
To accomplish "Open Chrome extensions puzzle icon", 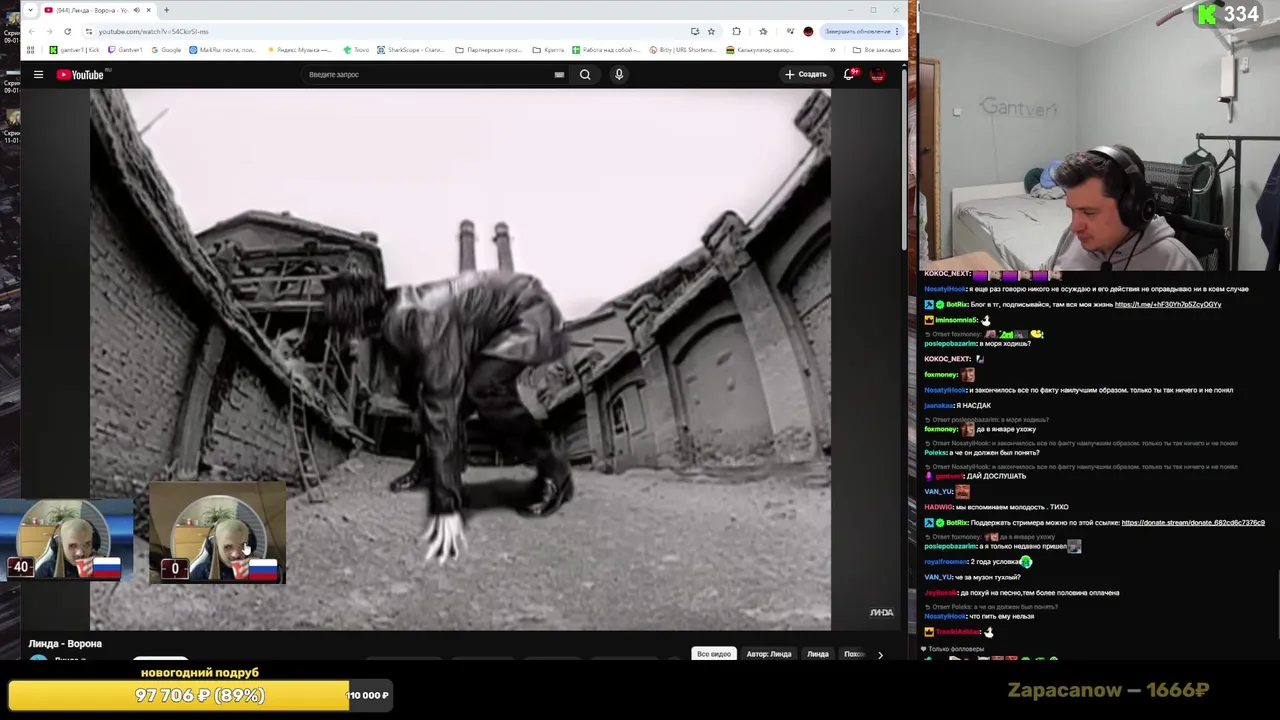I will click(x=737, y=31).
